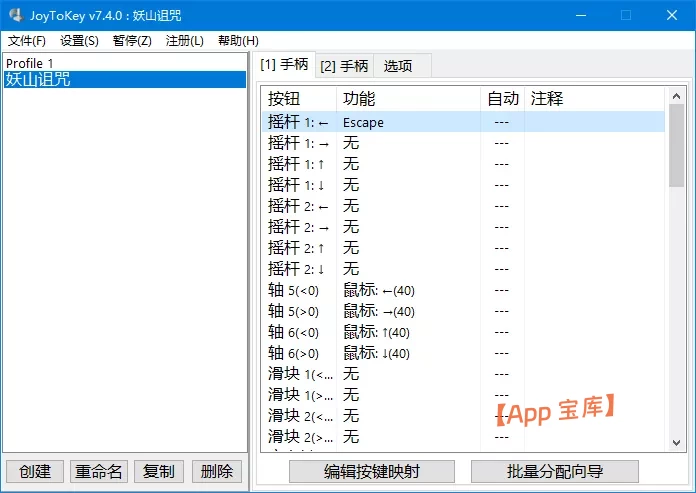The height and width of the screenshot is (493, 696).
Task: Click the mapping list scrollbar thumb
Action: (x=676, y=146)
